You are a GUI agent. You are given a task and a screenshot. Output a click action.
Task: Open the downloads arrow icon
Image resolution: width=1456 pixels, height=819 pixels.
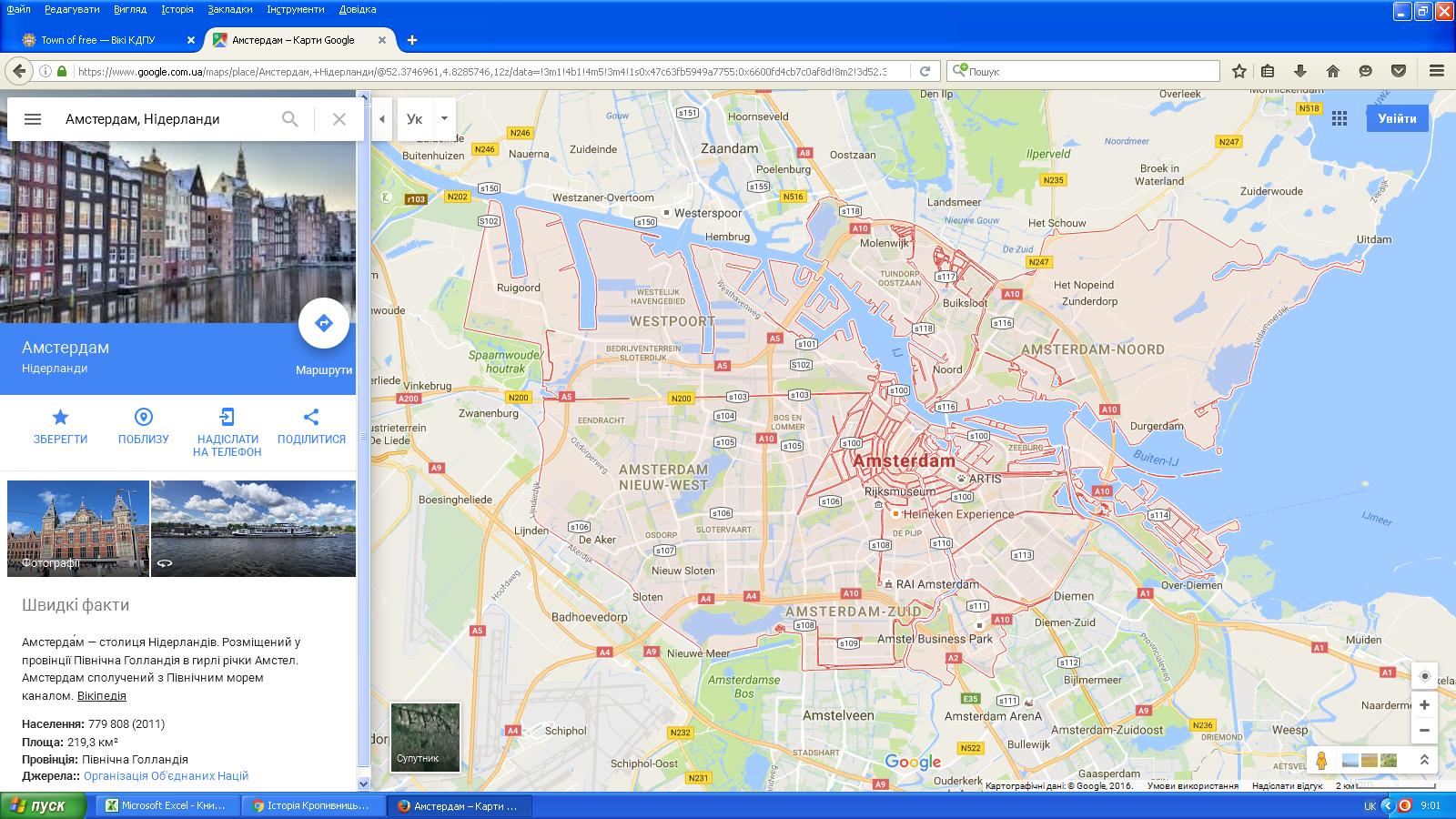(x=1299, y=71)
